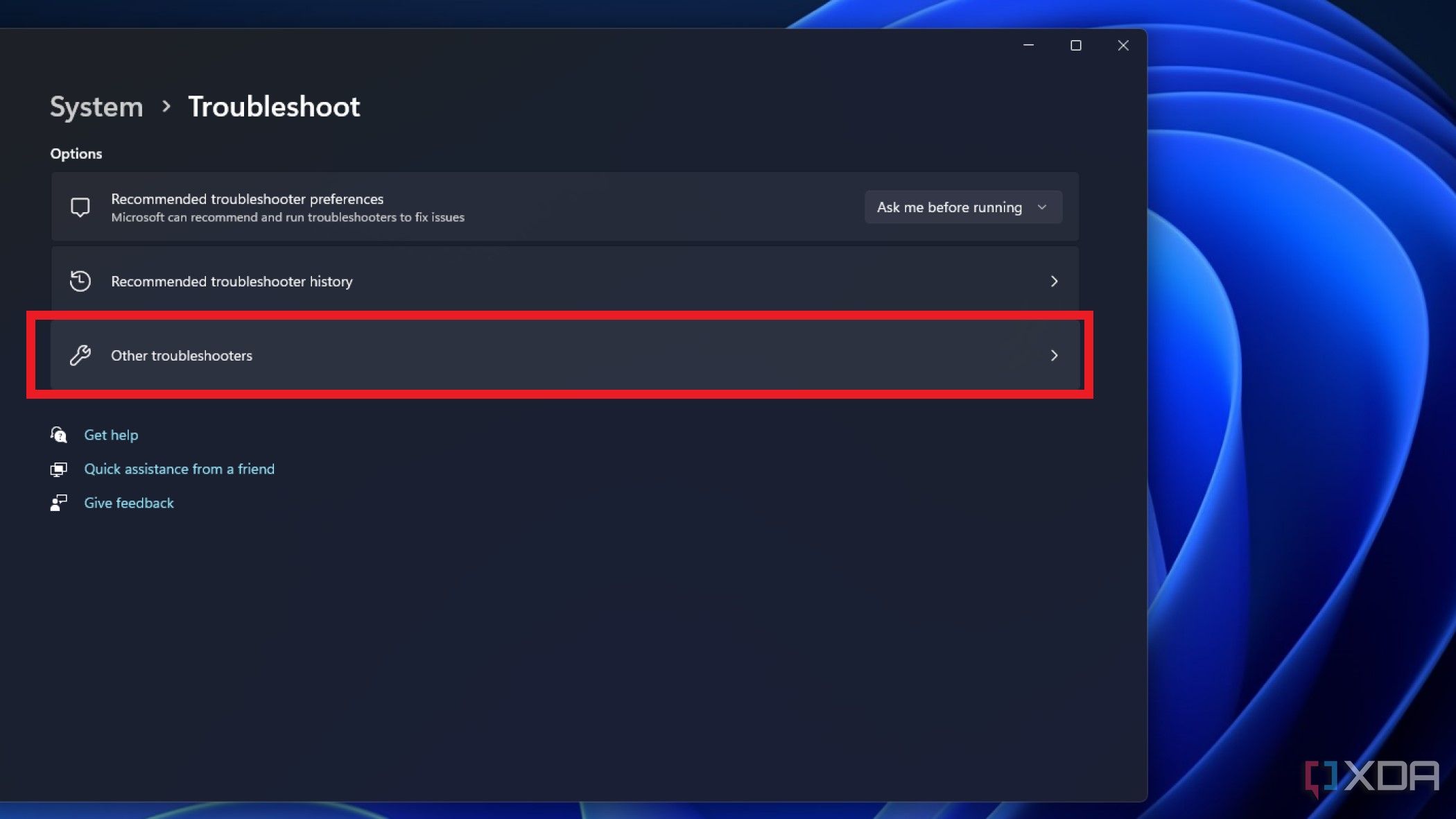
Task: Click the maximize window button
Action: pos(1076,45)
